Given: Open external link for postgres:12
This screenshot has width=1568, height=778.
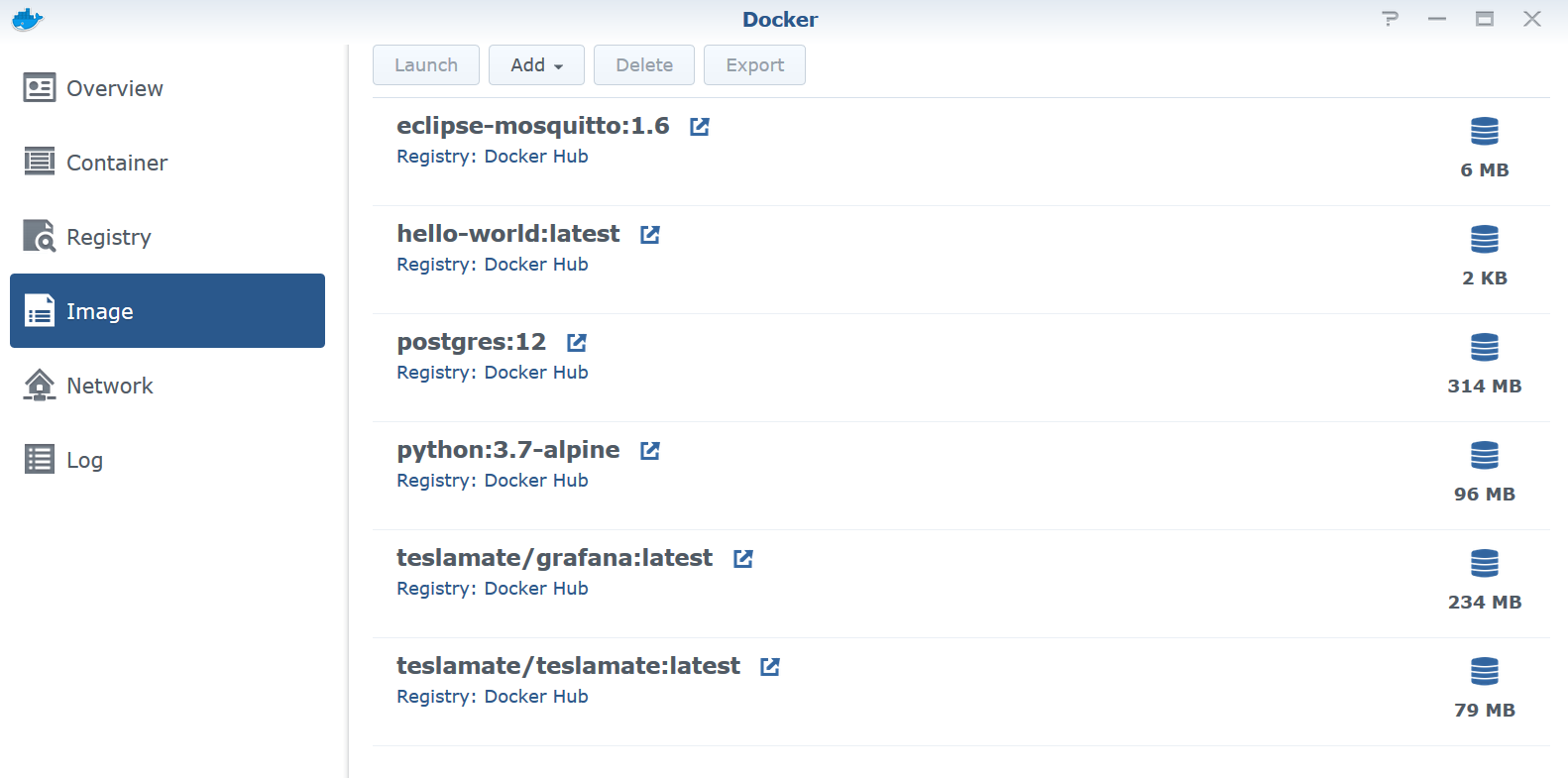Looking at the screenshot, I should [577, 342].
